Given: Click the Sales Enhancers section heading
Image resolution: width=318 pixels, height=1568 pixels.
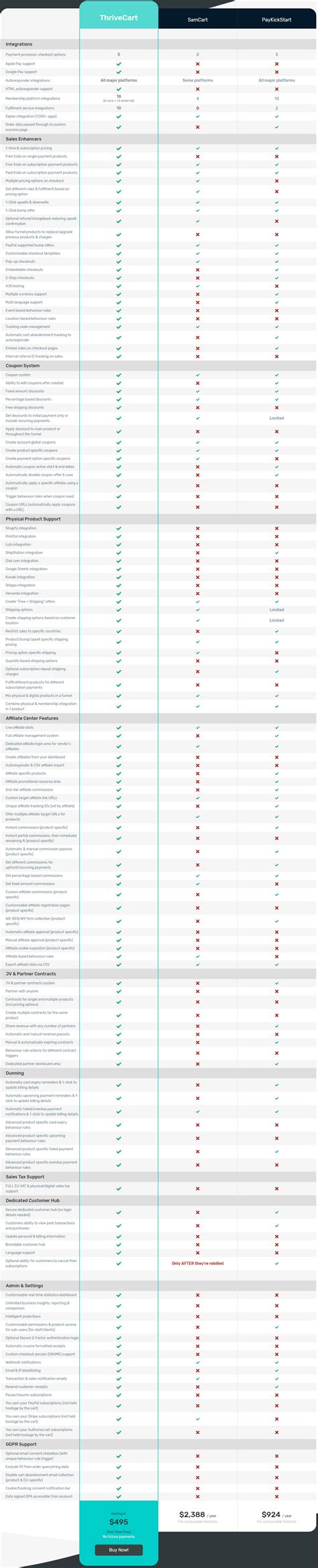Looking at the screenshot, I should point(23,139).
